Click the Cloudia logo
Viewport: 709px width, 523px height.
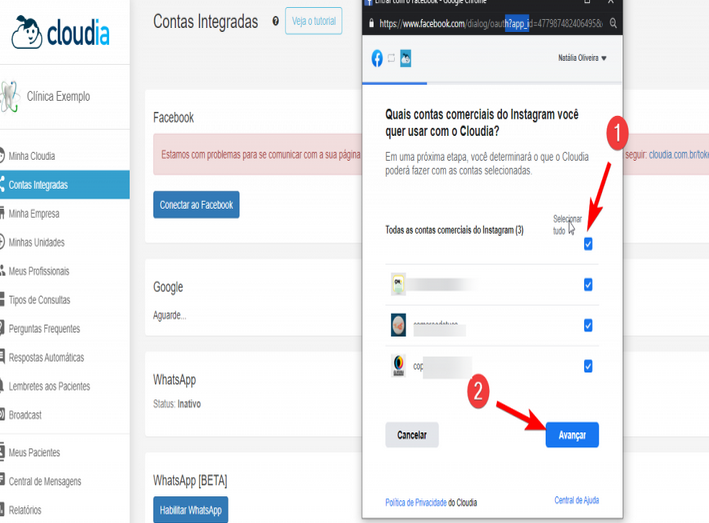(x=60, y=32)
